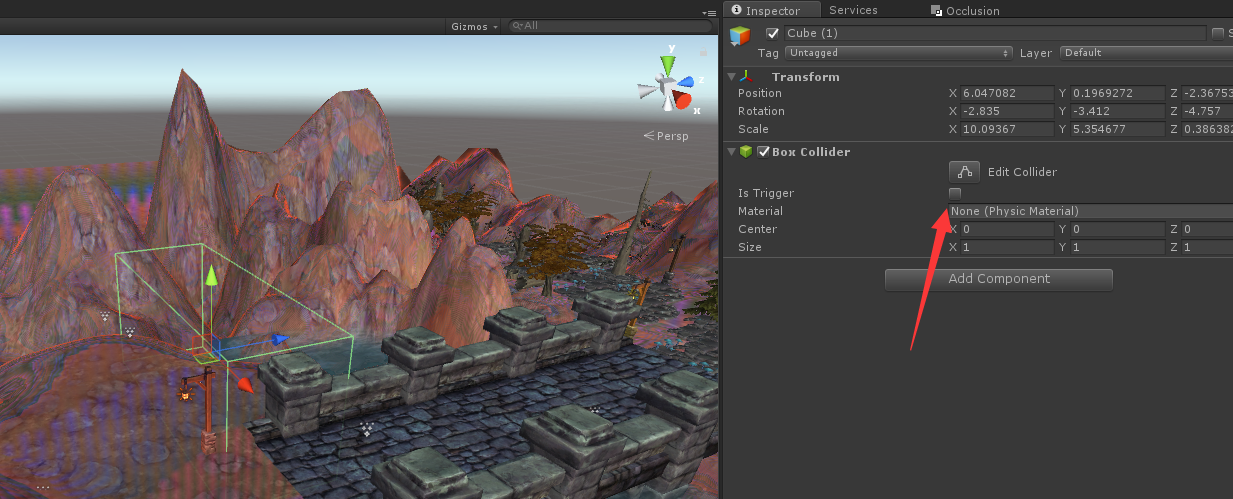Click the Occlusion tab icon
The width and height of the screenshot is (1233, 499).
[936, 11]
